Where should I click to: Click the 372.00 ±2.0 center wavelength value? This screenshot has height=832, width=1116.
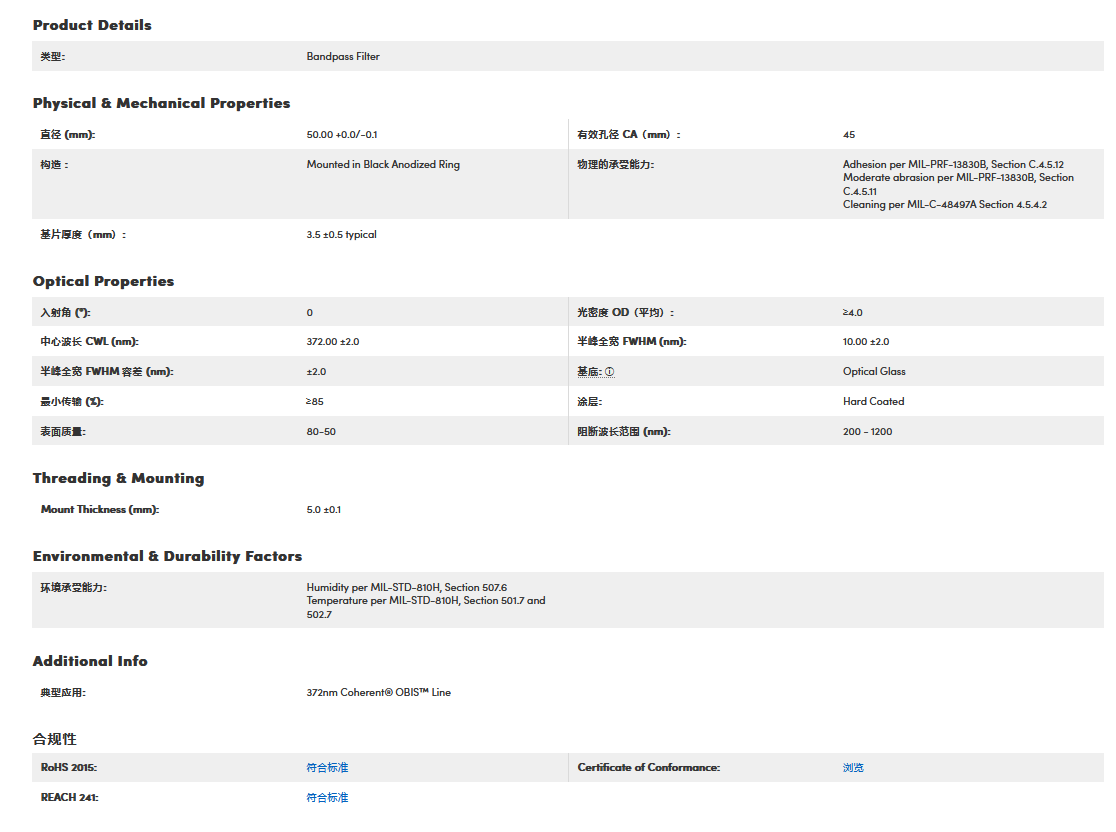pyautogui.click(x=333, y=342)
